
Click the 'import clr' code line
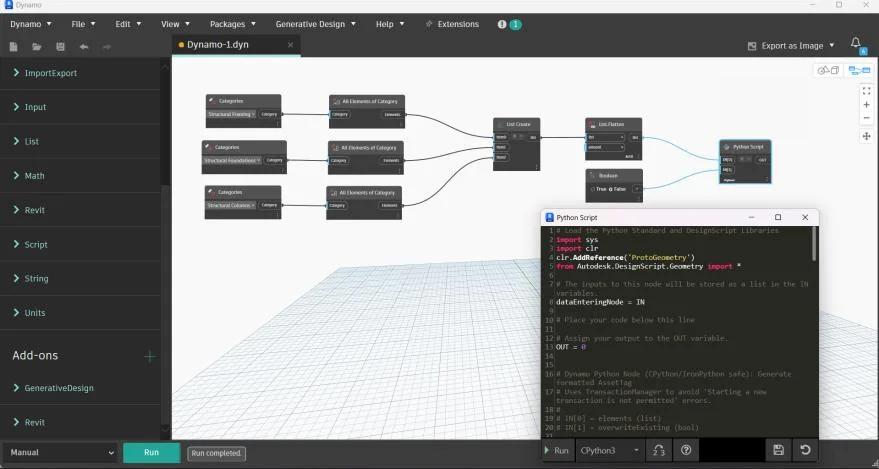click(x=577, y=249)
